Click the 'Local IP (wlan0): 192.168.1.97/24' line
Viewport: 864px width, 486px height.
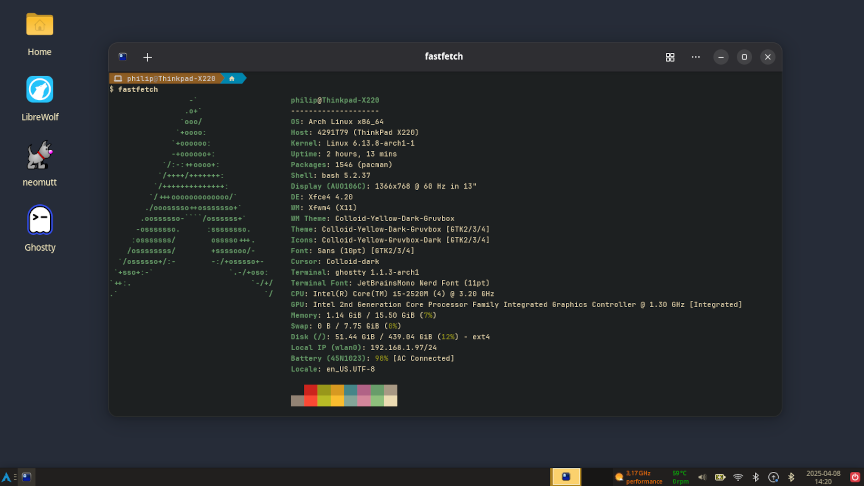(364, 348)
